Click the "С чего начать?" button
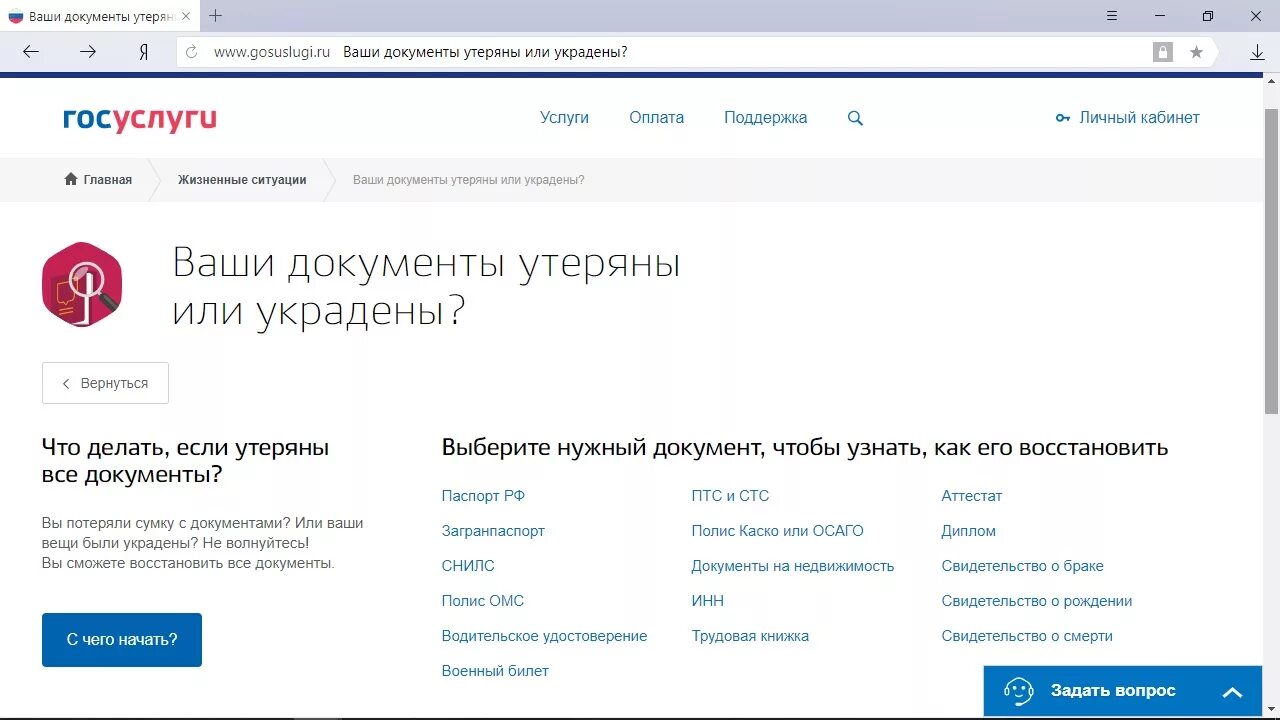This screenshot has width=1280, height=720. coord(122,640)
